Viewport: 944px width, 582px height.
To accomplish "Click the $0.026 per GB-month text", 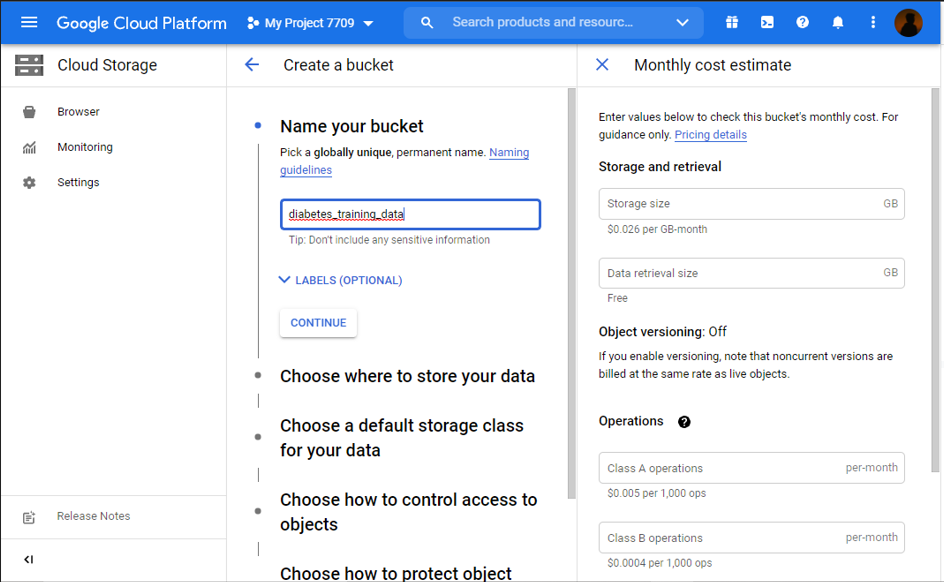I will [x=657, y=229].
